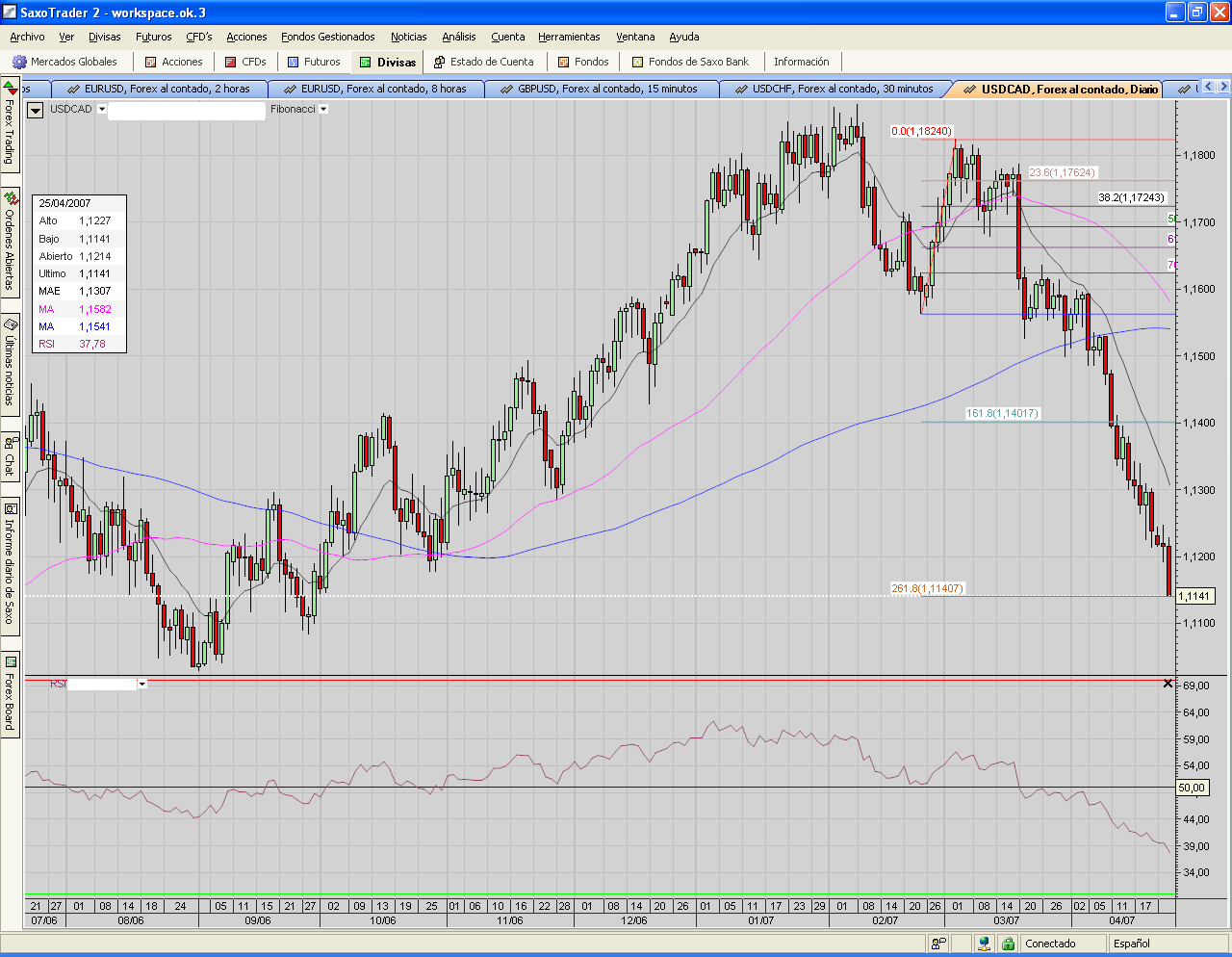
Task: Click the white input field beside USDCAD
Action: 187,110
